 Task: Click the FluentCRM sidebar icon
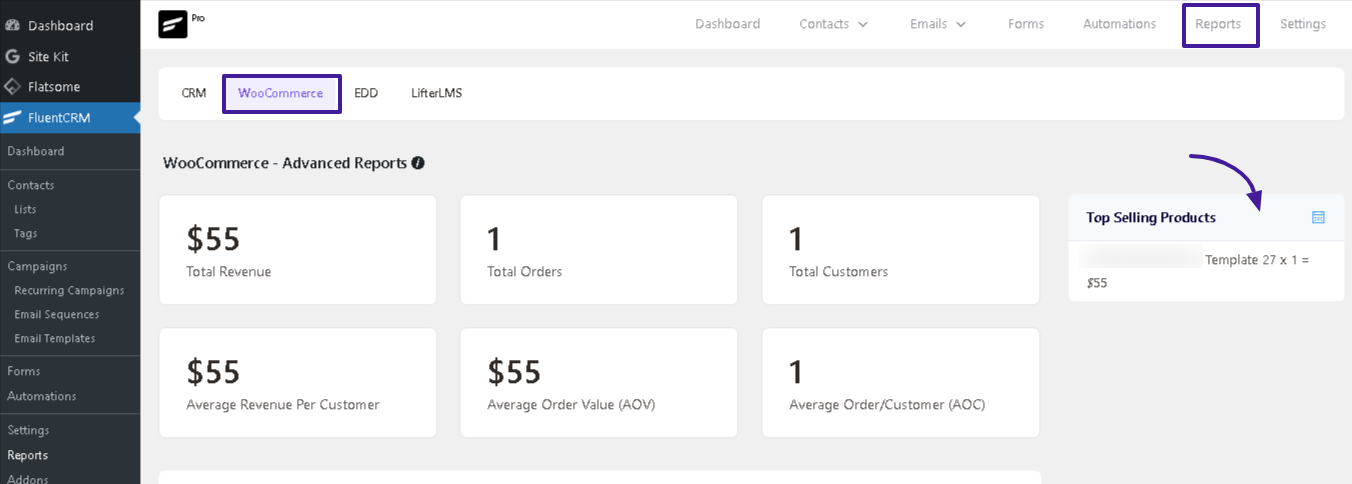[x=12, y=118]
